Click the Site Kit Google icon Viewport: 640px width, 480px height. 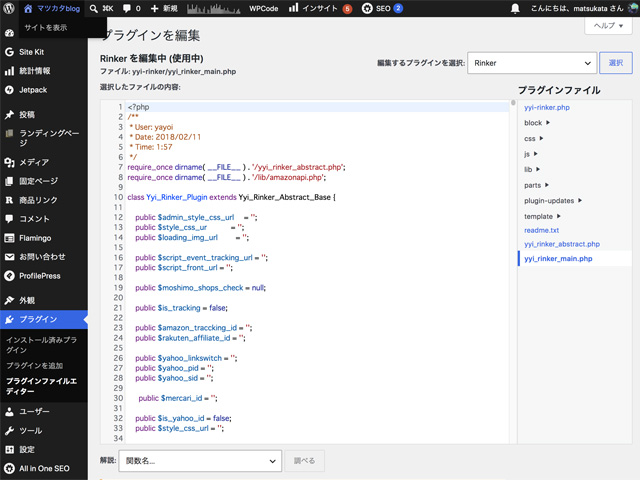point(9,52)
